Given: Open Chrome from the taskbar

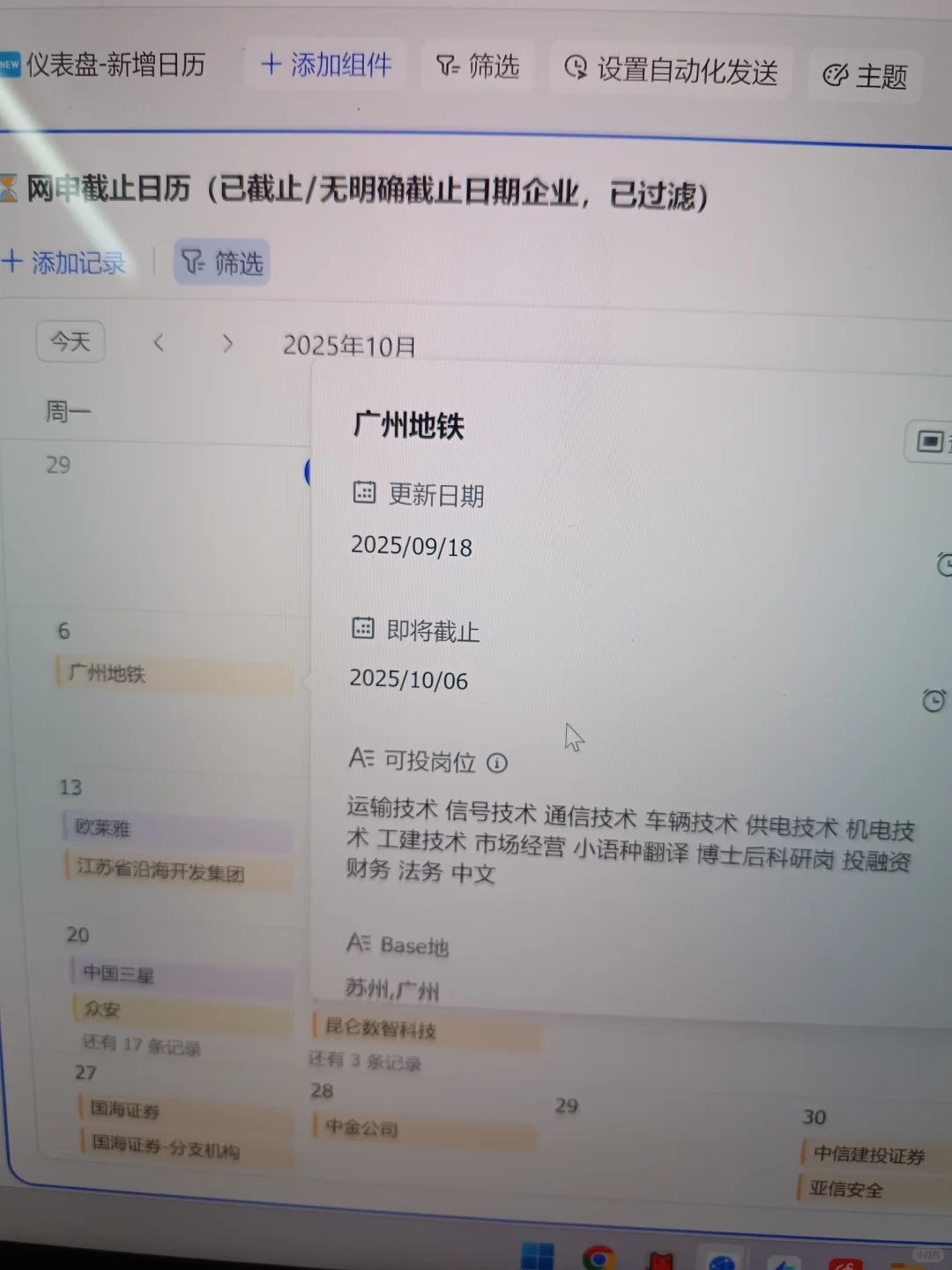Looking at the screenshot, I should click(599, 1258).
